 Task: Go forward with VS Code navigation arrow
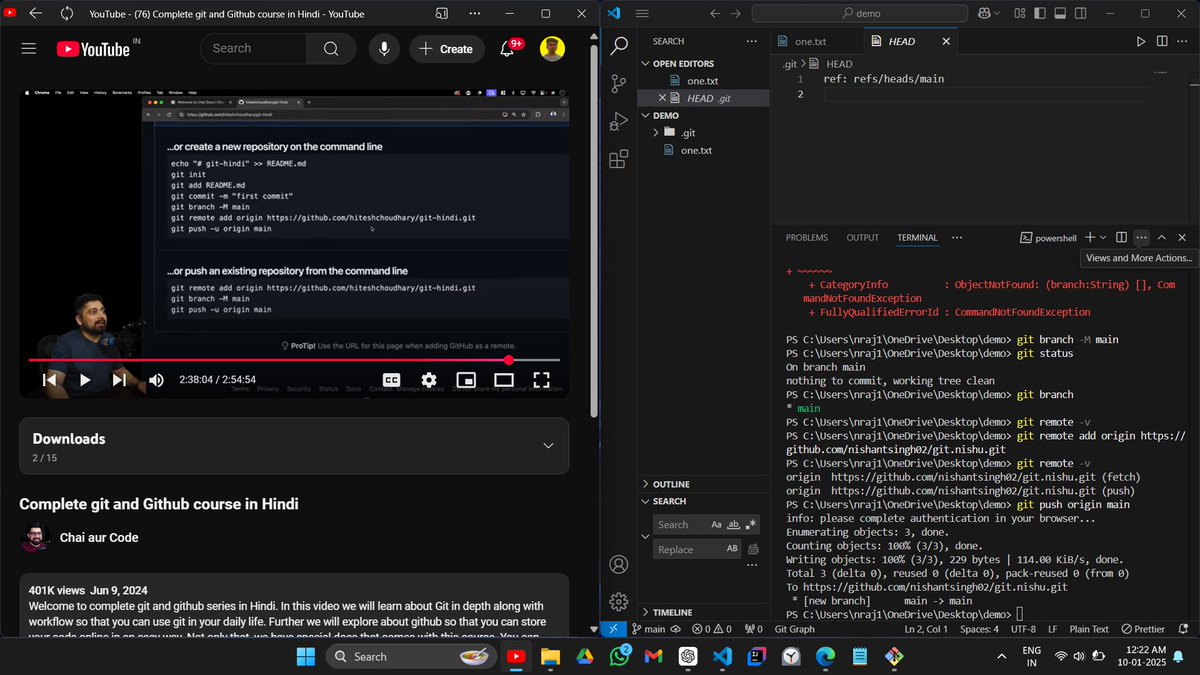click(737, 14)
